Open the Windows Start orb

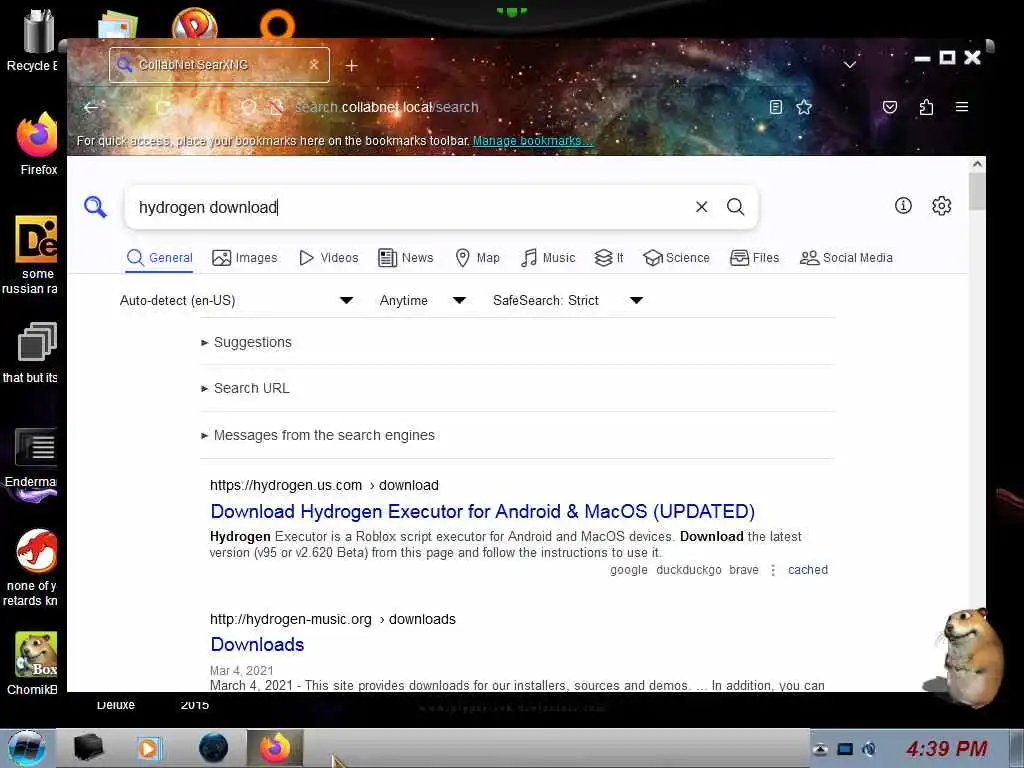(26, 748)
